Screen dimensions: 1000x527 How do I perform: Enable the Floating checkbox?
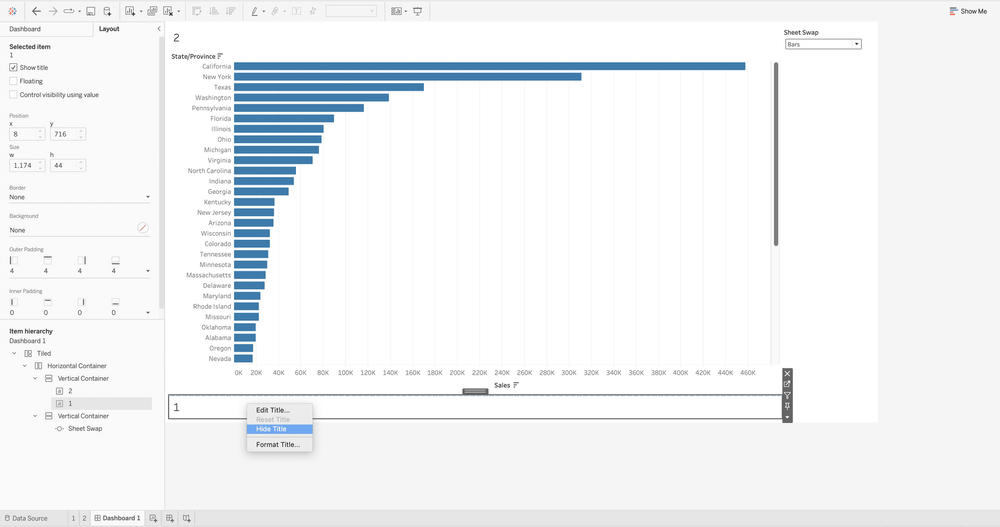click(13, 81)
